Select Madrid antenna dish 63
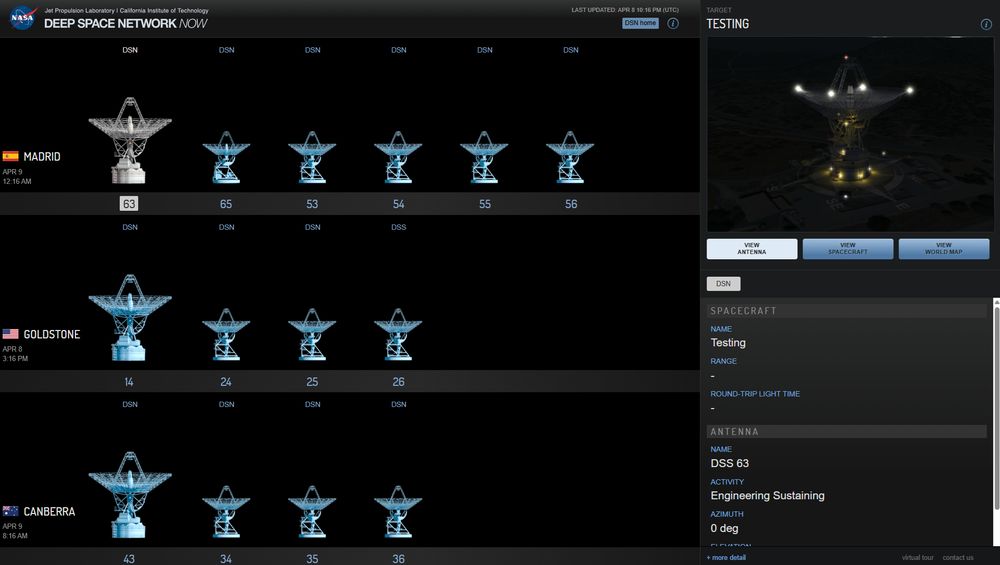1000x565 pixels. tap(129, 140)
